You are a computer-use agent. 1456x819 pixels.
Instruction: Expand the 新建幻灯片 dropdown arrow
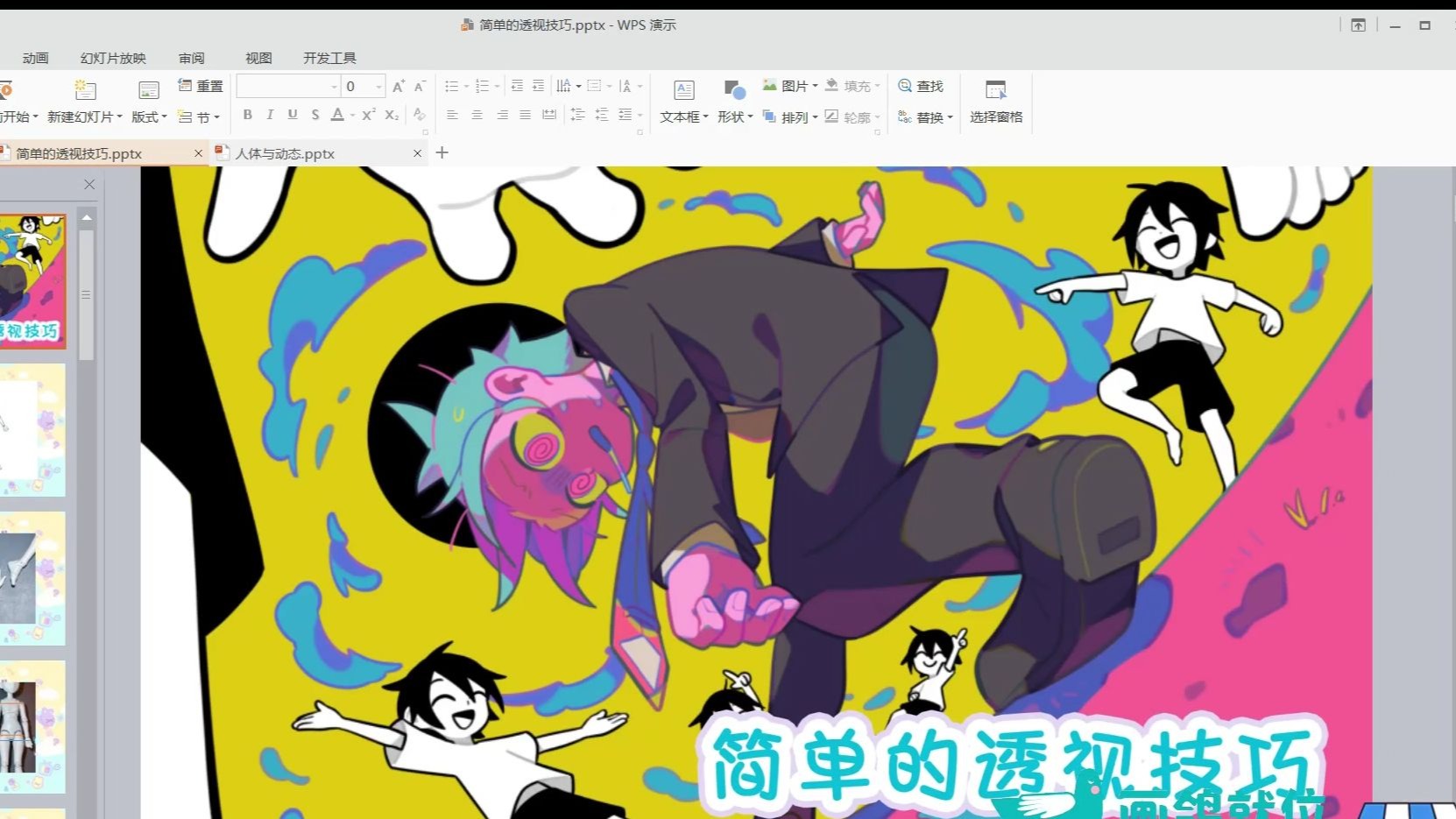[x=120, y=116]
